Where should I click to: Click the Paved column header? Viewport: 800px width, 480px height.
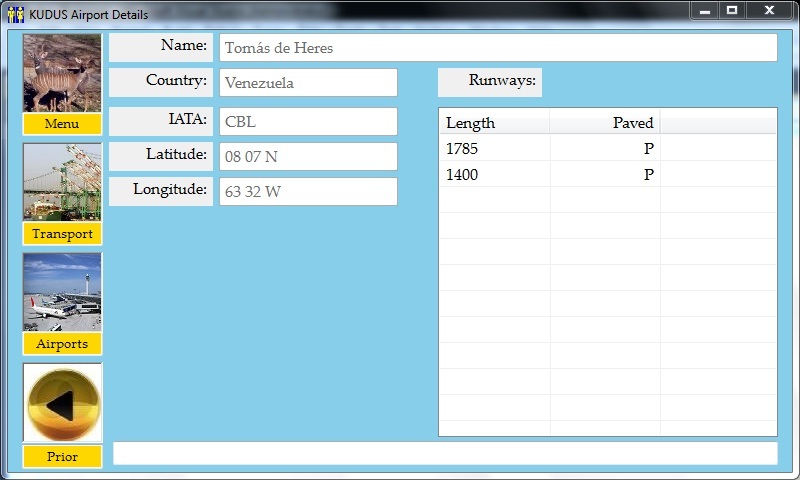[605, 123]
